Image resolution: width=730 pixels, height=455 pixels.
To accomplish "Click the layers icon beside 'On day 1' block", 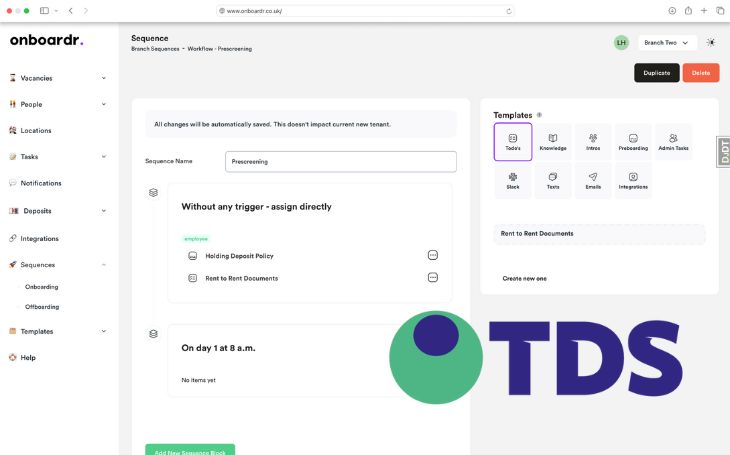I will [x=153, y=333].
